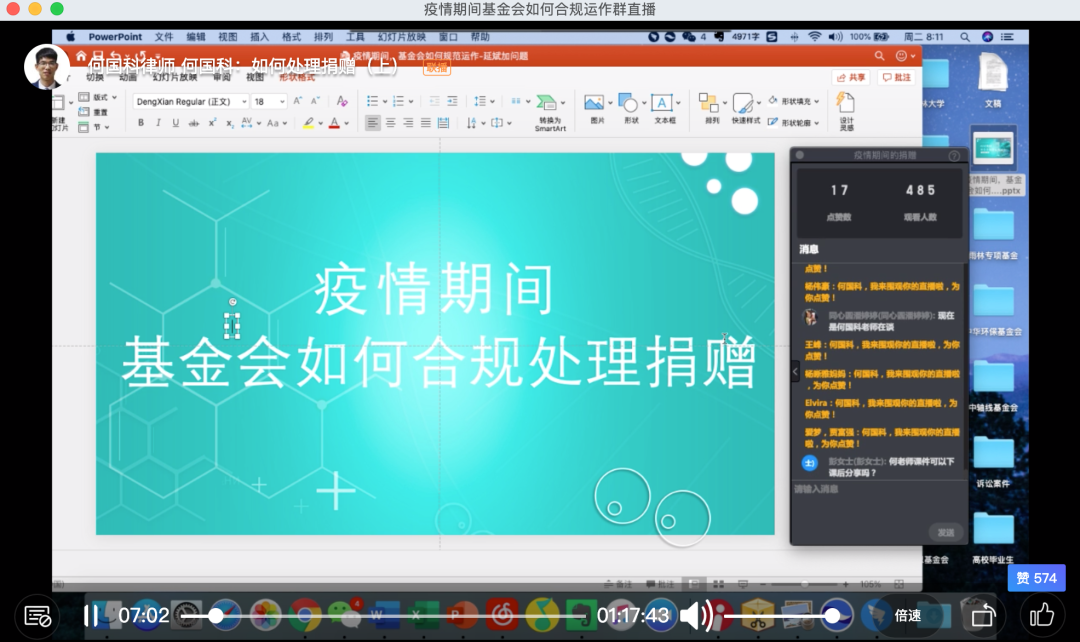Rotate the video with rotate icon

pos(983,615)
